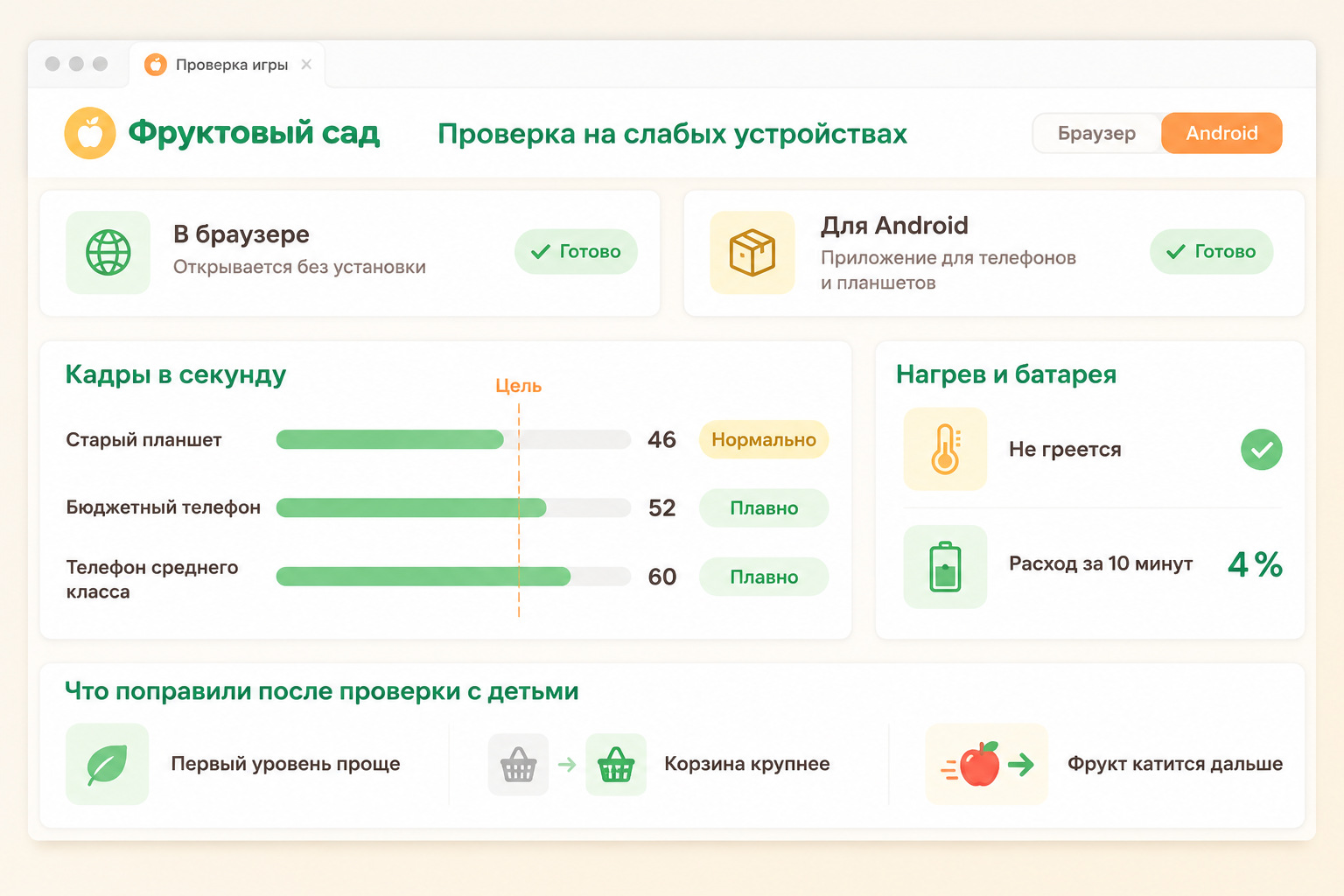The height and width of the screenshot is (896, 1344).
Task: Click the Кадры в секунду heading
Action: point(176,374)
